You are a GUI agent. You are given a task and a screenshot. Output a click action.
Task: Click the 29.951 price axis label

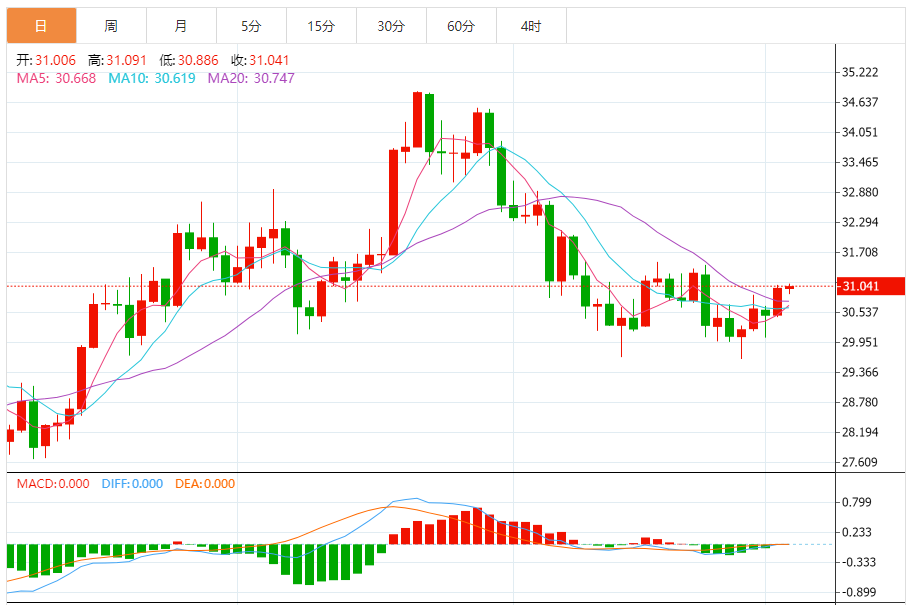860,342
